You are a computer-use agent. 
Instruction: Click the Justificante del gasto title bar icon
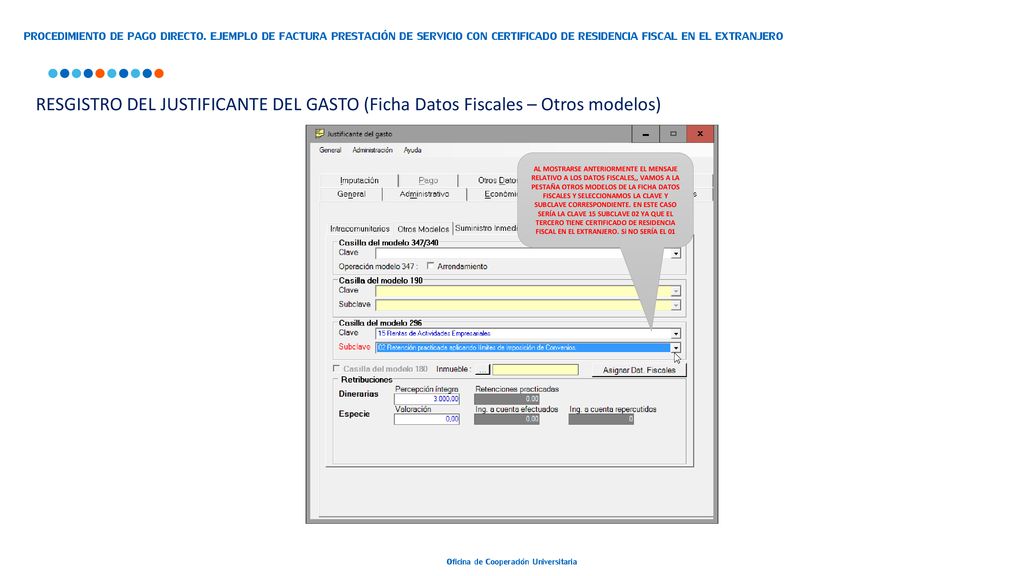pyautogui.click(x=319, y=133)
